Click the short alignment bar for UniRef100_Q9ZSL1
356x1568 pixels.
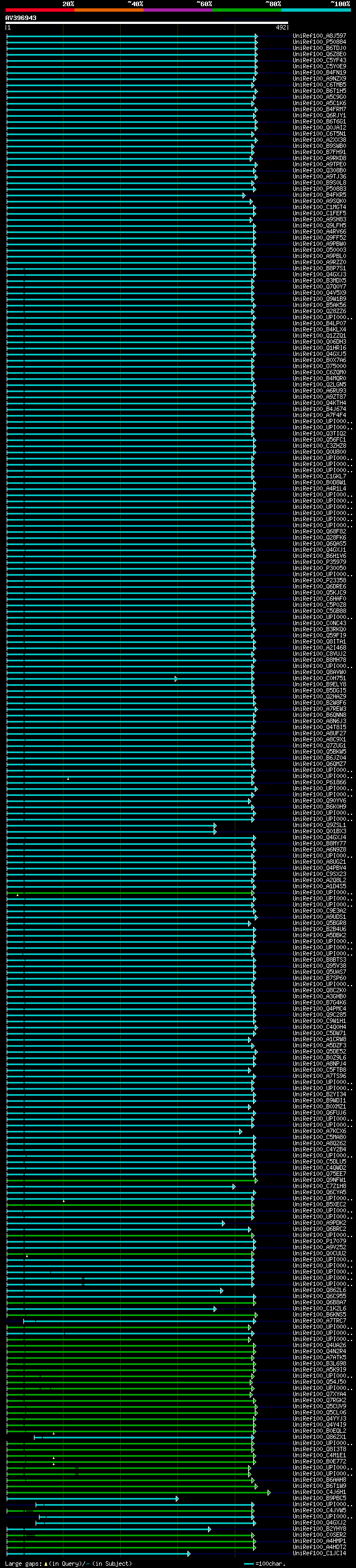[111, 825]
